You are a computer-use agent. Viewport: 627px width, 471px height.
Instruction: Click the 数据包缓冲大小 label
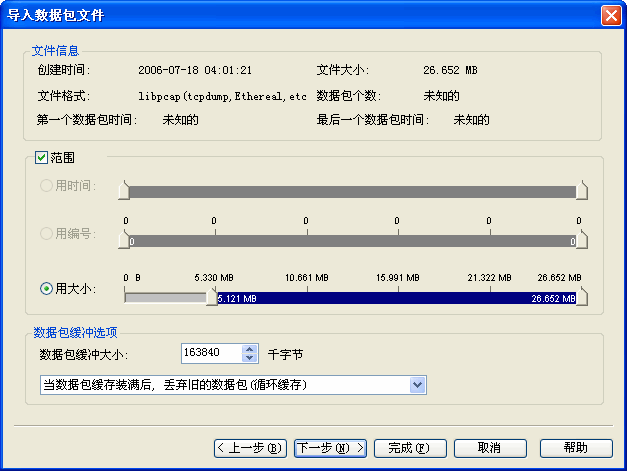(x=84, y=355)
